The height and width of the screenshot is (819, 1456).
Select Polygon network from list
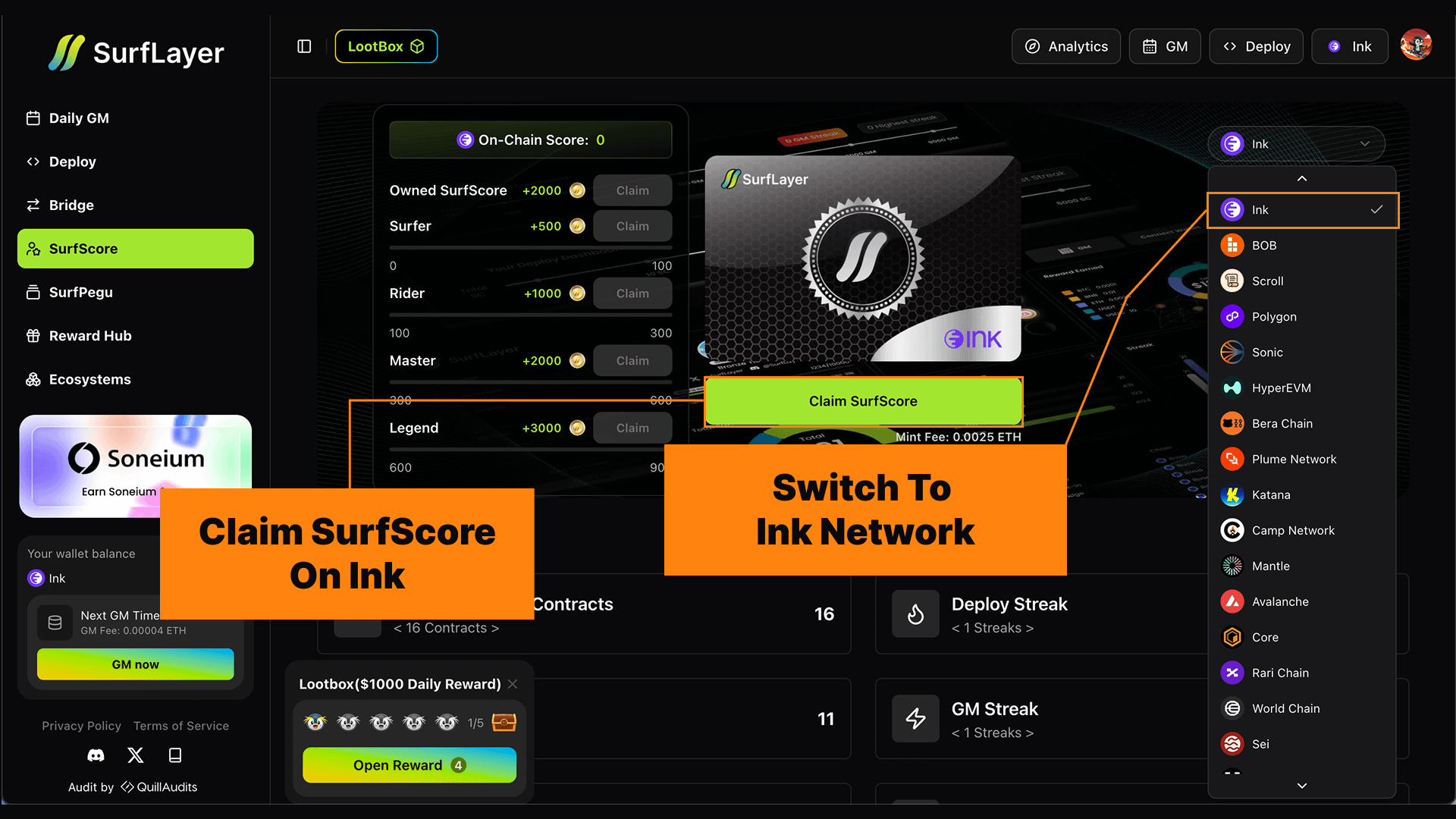click(1274, 317)
